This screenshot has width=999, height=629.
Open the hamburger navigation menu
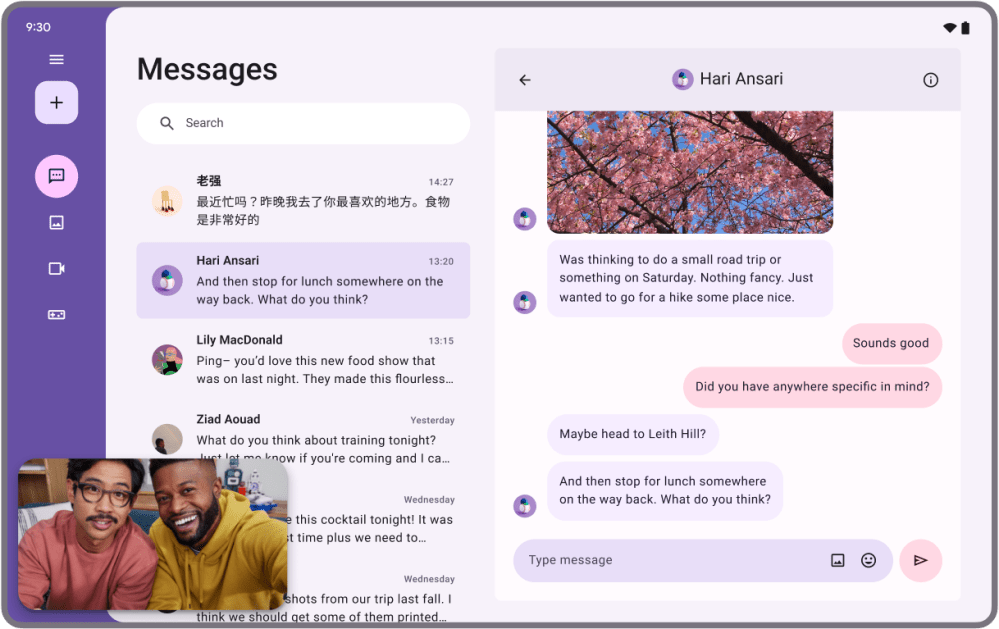point(56,60)
